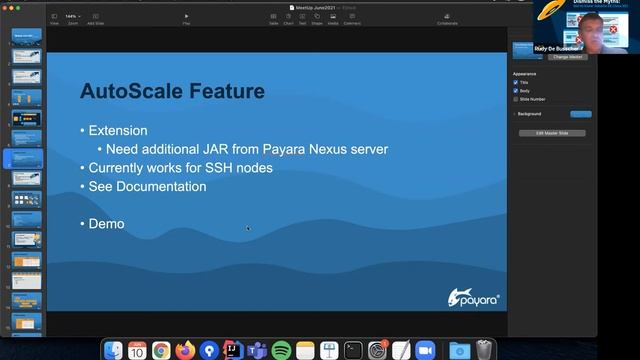The height and width of the screenshot is (360, 640).
Task: Open the Trash in the Dock
Action: tap(484, 350)
